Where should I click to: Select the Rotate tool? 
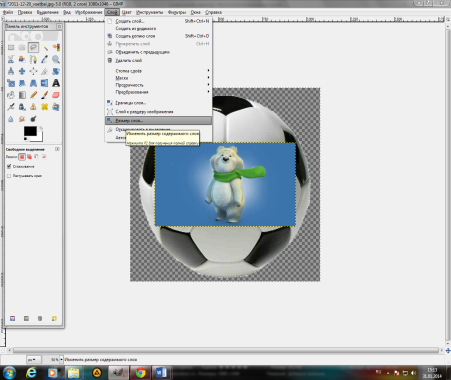(x=56, y=71)
